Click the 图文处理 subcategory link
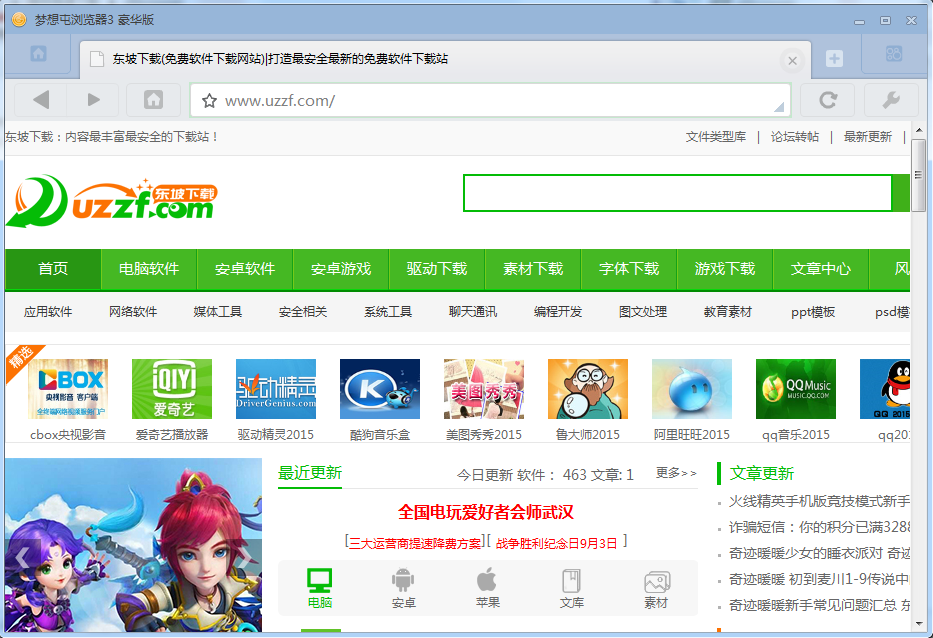The image size is (933, 638). coord(643,312)
